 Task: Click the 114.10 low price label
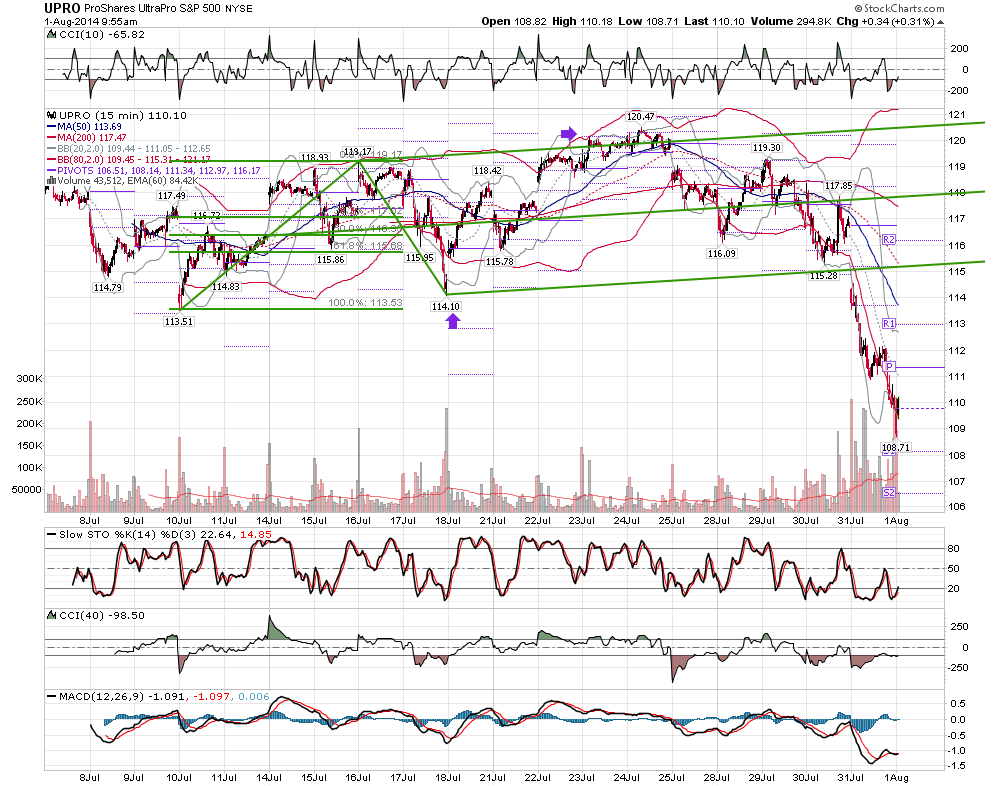coord(445,306)
